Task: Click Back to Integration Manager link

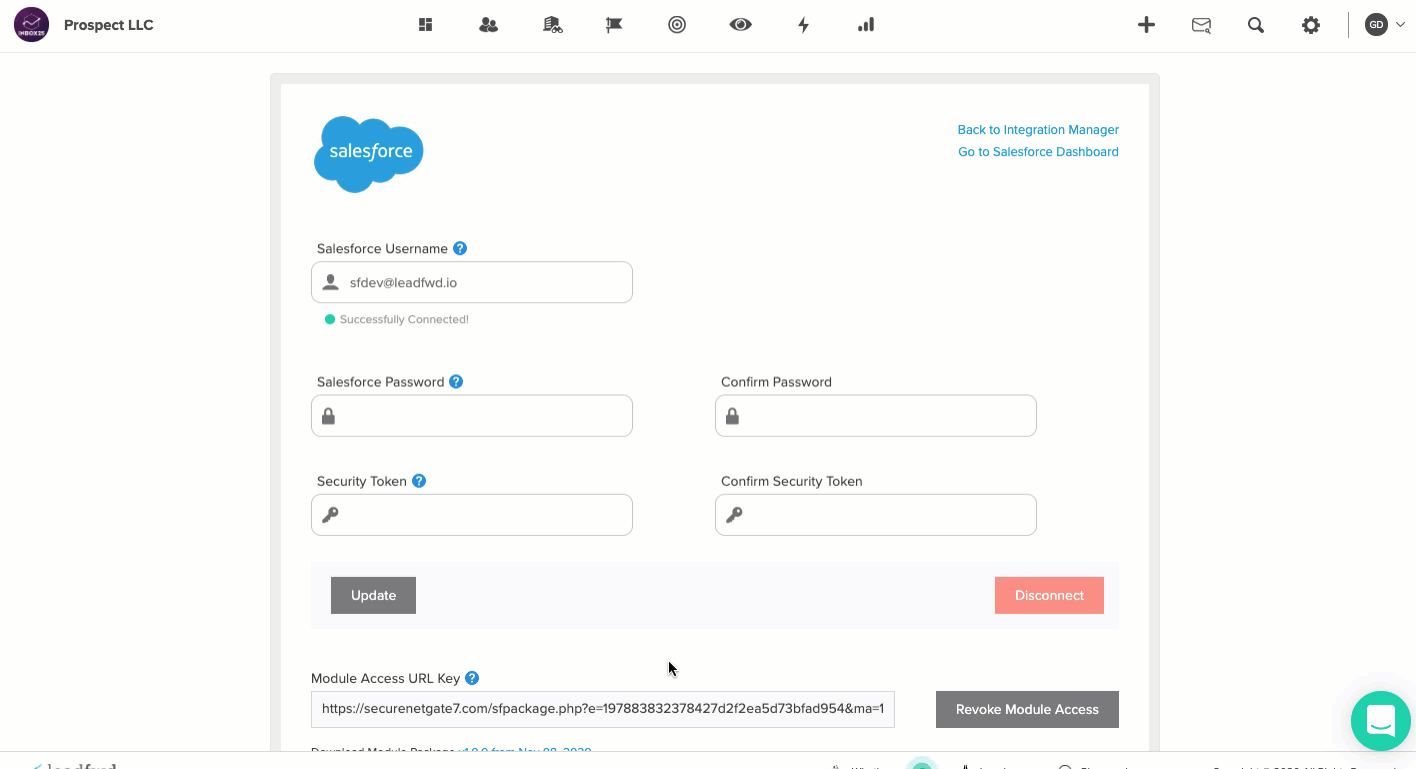Action: [x=1038, y=130]
